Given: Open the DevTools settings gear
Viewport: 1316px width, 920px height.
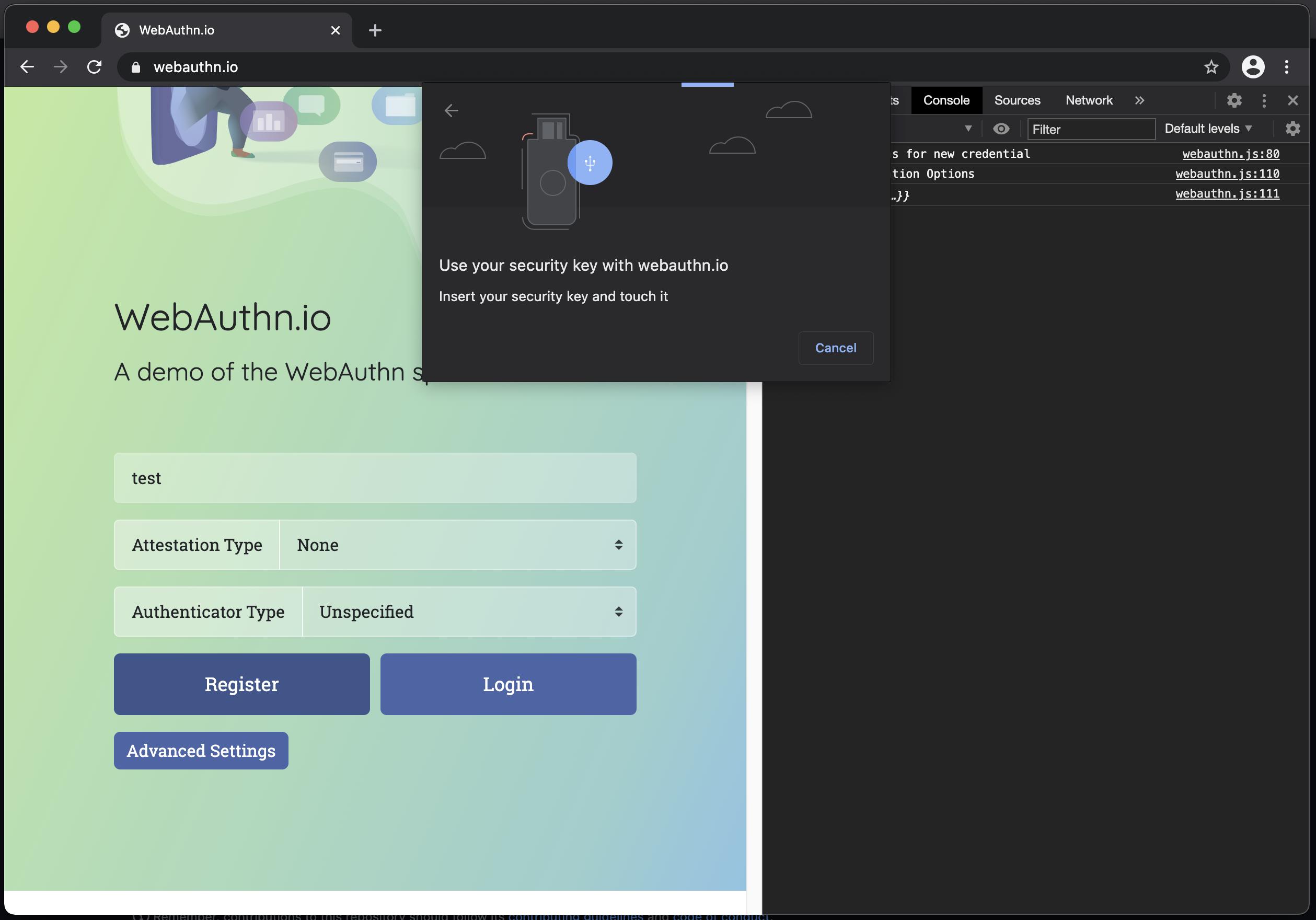Looking at the screenshot, I should pos(1234,100).
